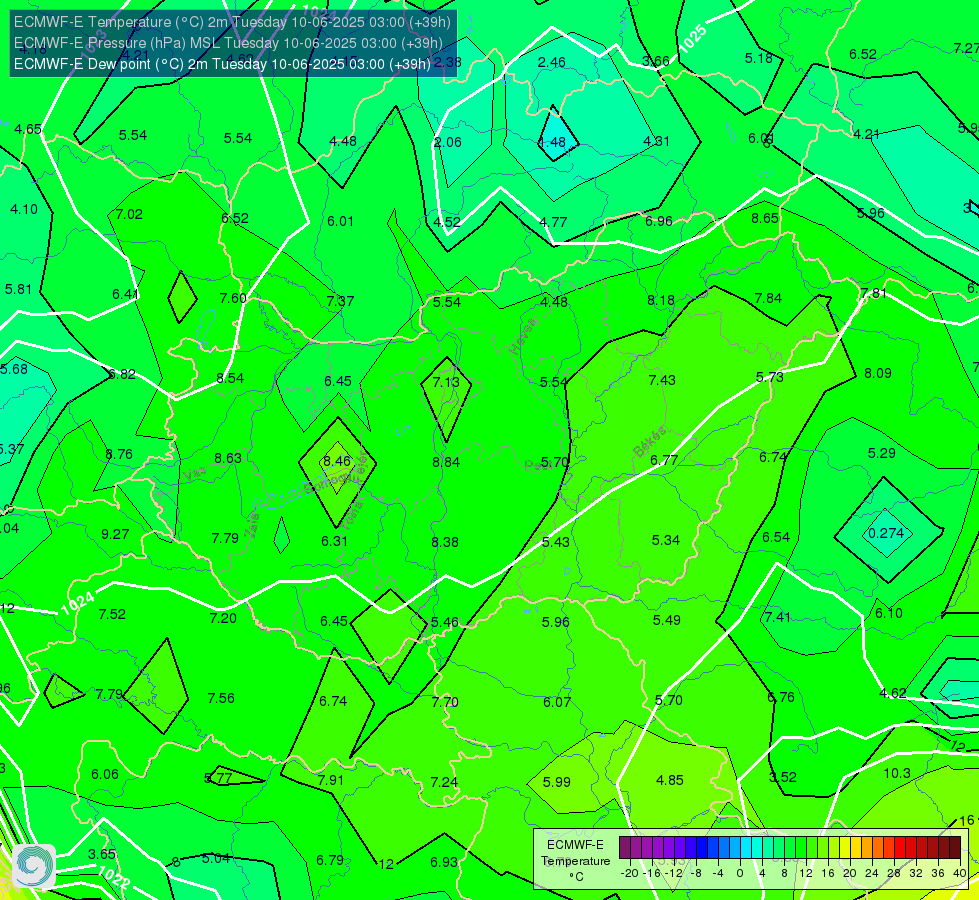Screen dimensions: 979x900
Task: Click the 6.10 dew point value
Action: click(x=888, y=613)
